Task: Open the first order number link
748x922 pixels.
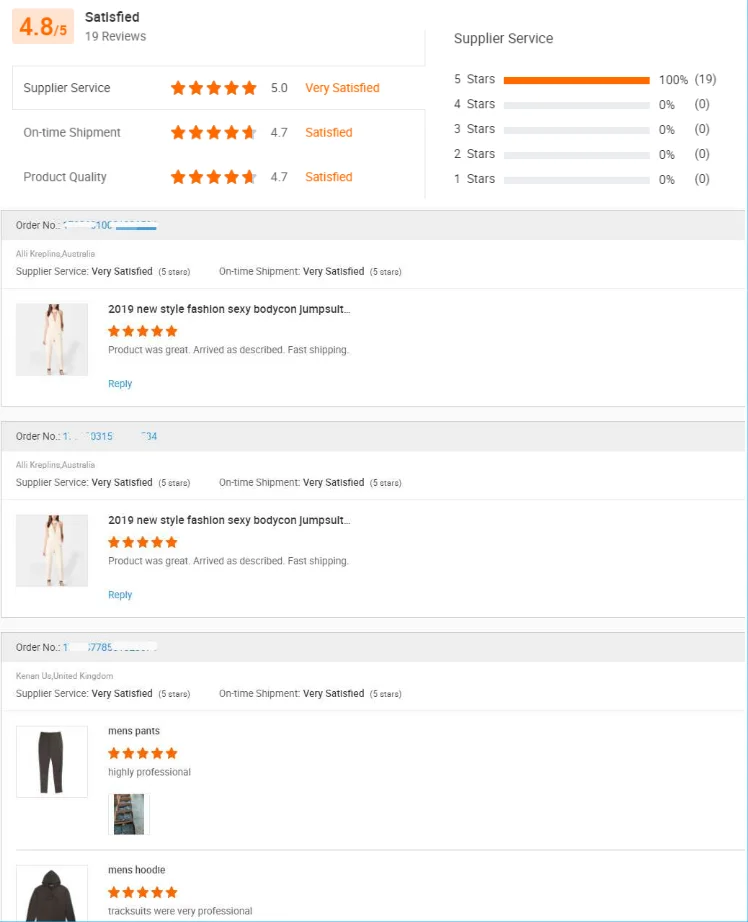Action: click(110, 225)
